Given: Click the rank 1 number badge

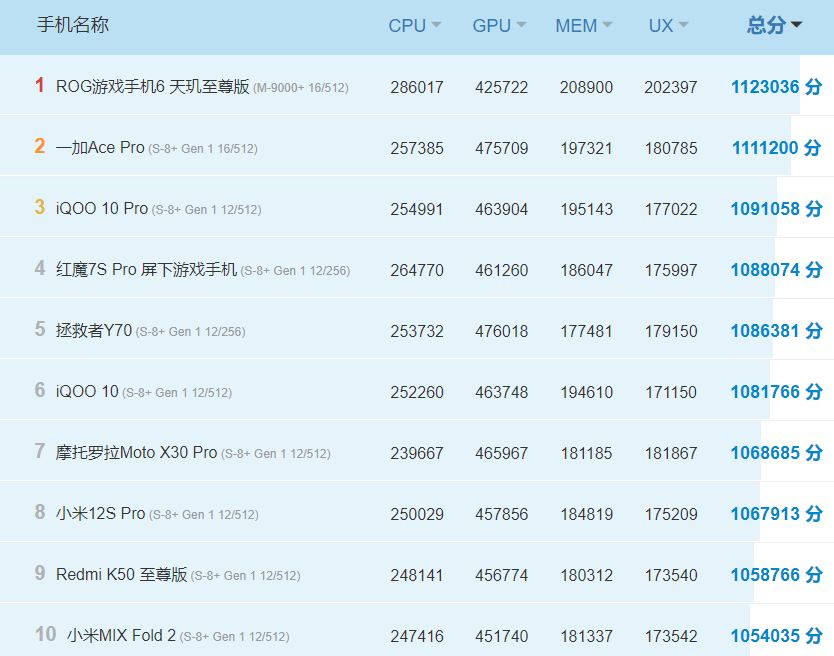Looking at the screenshot, I should click(x=40, y=86).
